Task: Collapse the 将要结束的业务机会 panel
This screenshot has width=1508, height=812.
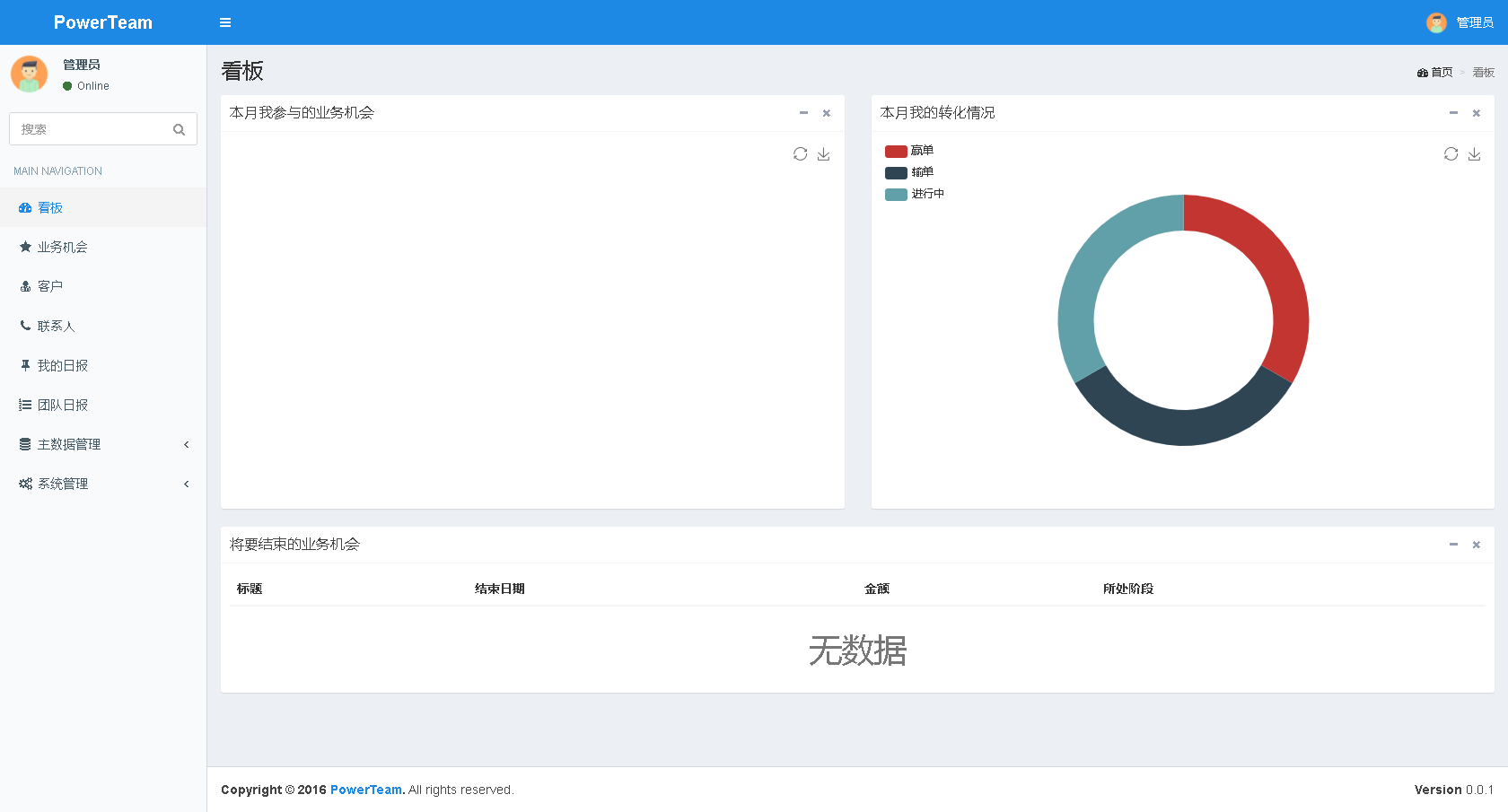Action: pyautogui.click(x=1453, y=545)
